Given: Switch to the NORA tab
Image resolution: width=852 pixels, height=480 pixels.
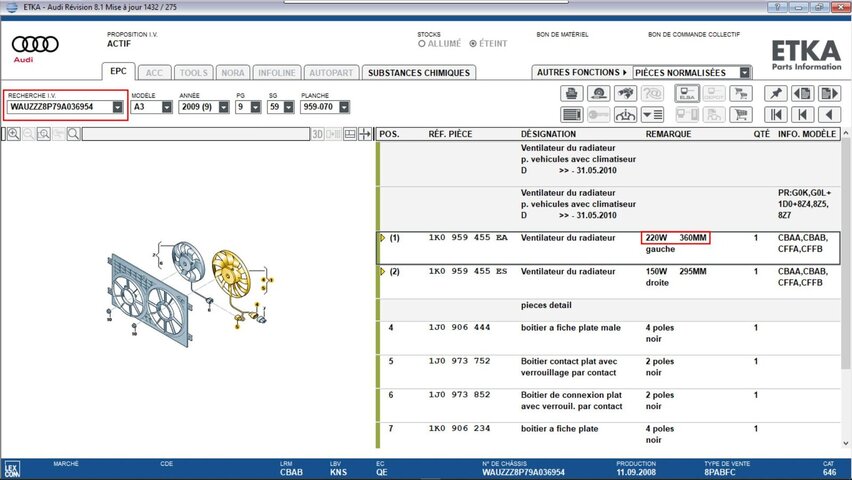Looking at the screenshot, I should click(233, 73).
